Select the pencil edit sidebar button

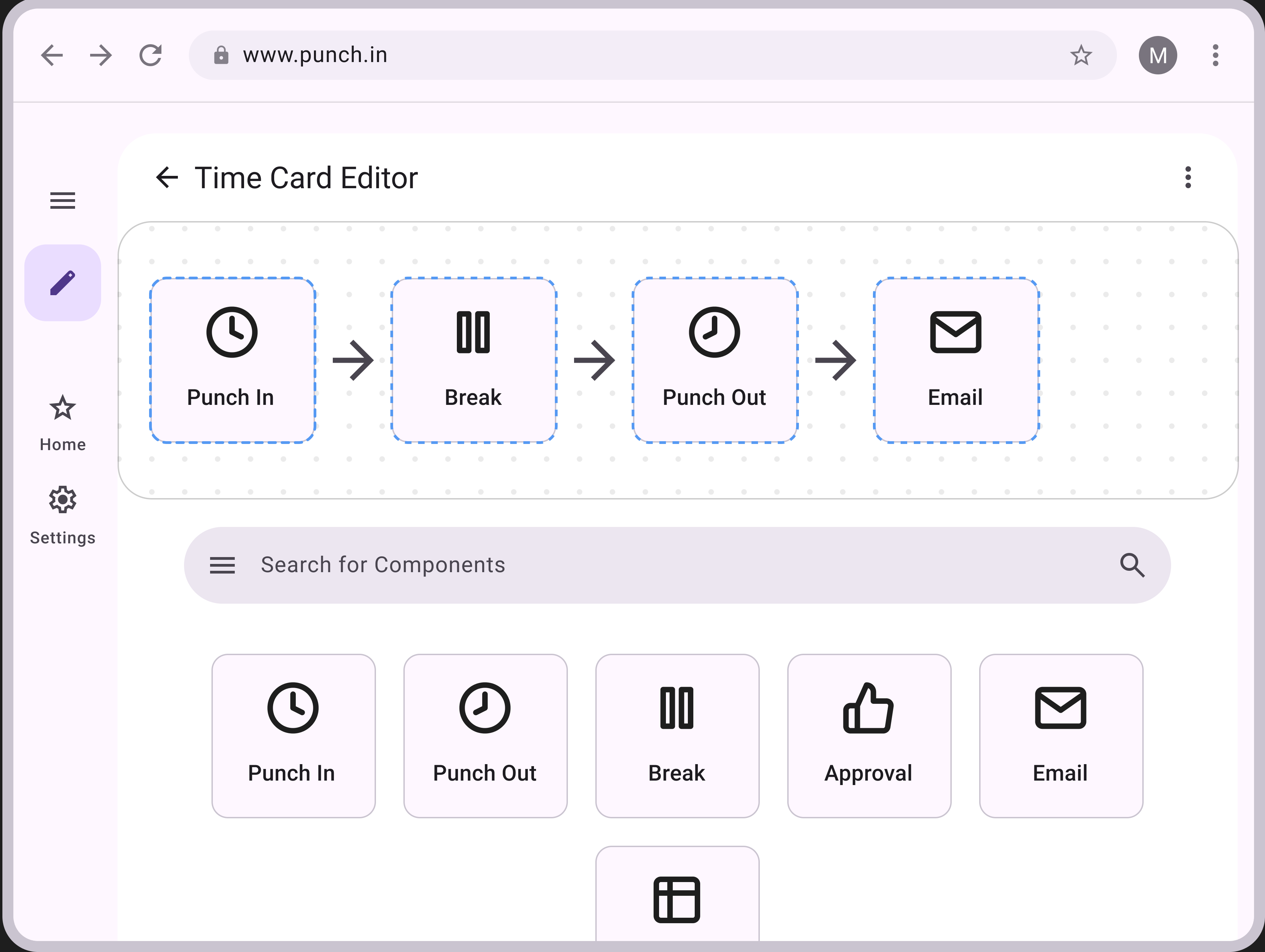pyautogui.click(x=63, y=282)
